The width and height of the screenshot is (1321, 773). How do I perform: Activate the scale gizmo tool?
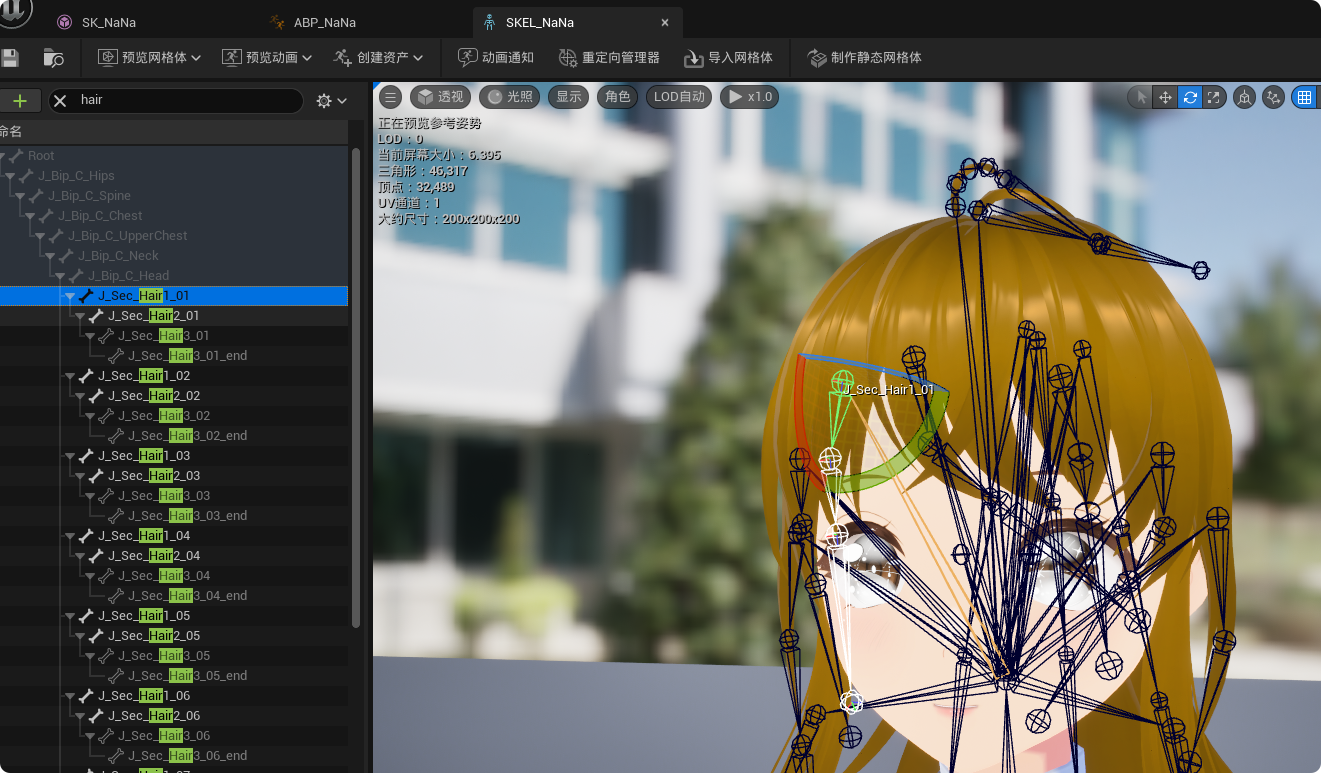point(1214,97)
